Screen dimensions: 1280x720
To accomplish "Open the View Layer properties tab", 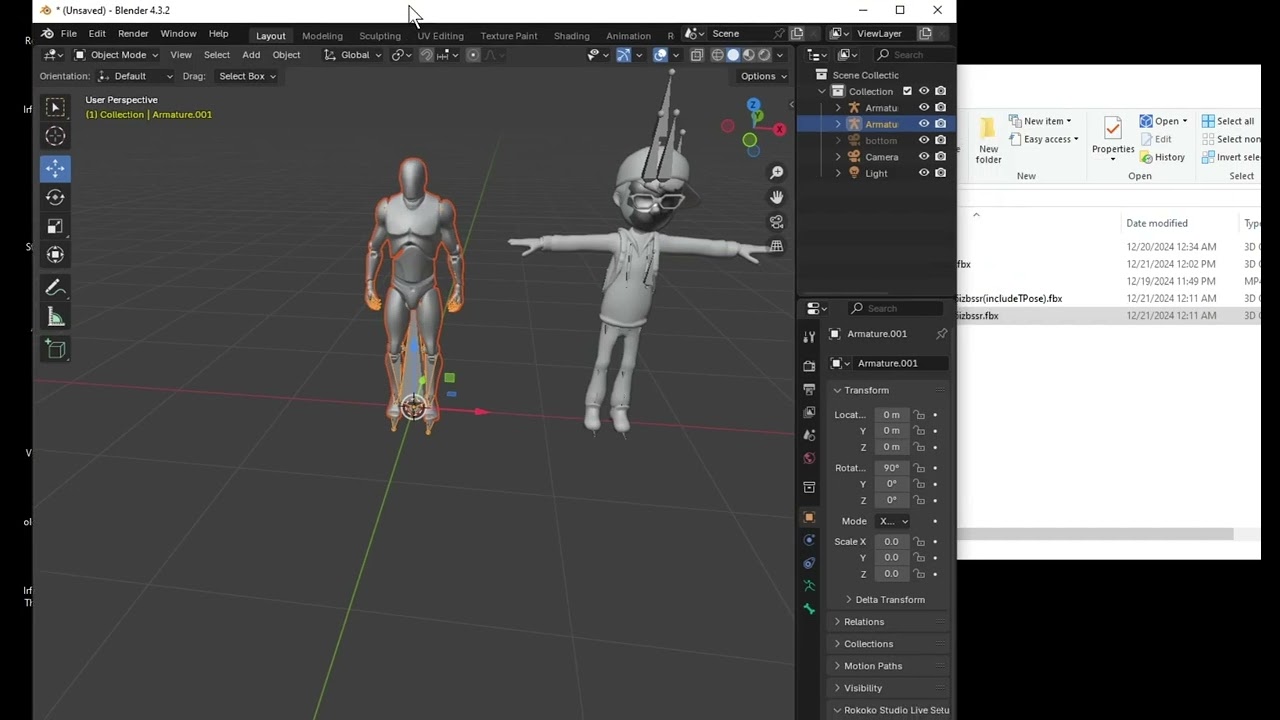I will [x=809, y=412].
